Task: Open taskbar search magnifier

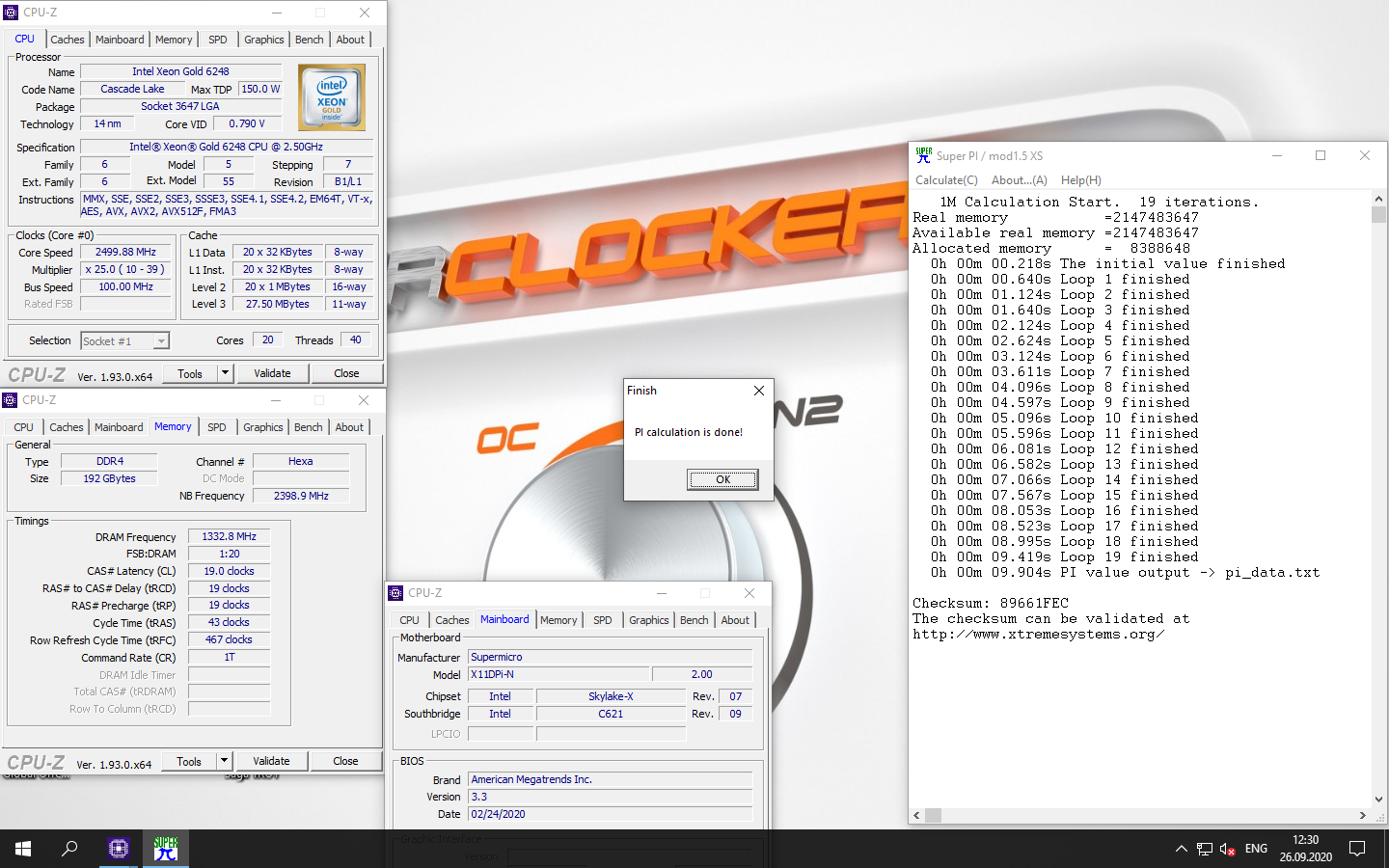Action: [69, 849]
